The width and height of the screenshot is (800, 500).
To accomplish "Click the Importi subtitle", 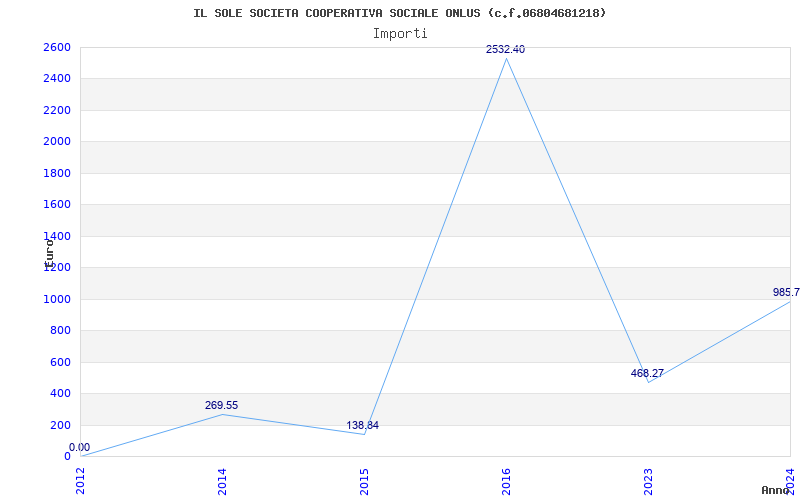I will point(399,34).
